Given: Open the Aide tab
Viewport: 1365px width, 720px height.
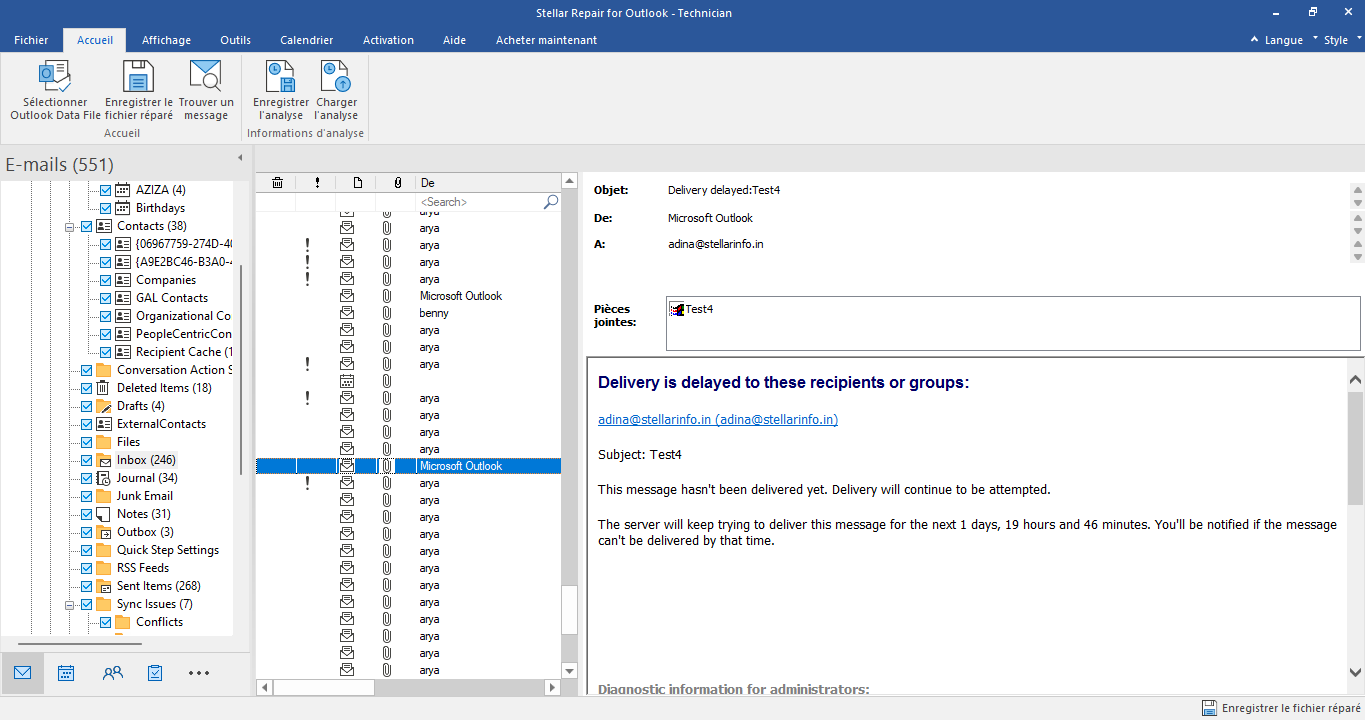Looking at the screenshot, I should coord(454,40).
